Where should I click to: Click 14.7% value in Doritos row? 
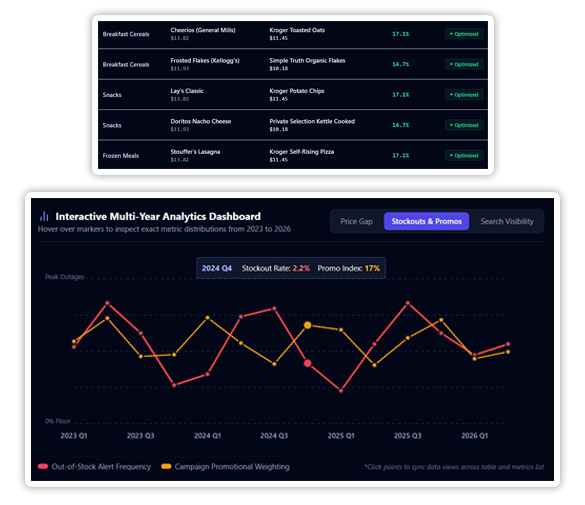coord(401,125)
